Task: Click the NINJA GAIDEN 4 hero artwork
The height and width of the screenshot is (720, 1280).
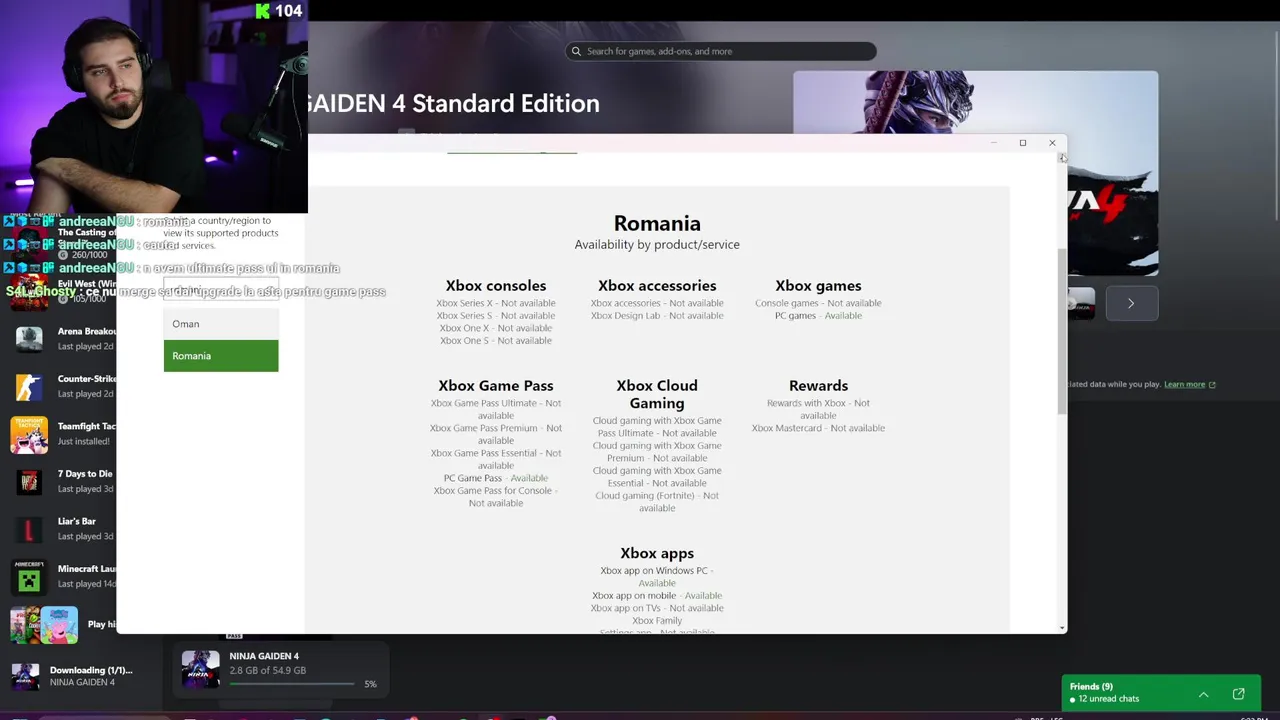Action: tap(975, 172)
